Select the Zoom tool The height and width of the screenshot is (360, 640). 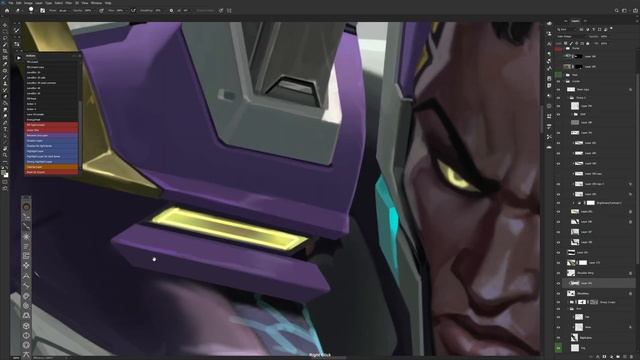pyautogui.click(x=5, y=156)
